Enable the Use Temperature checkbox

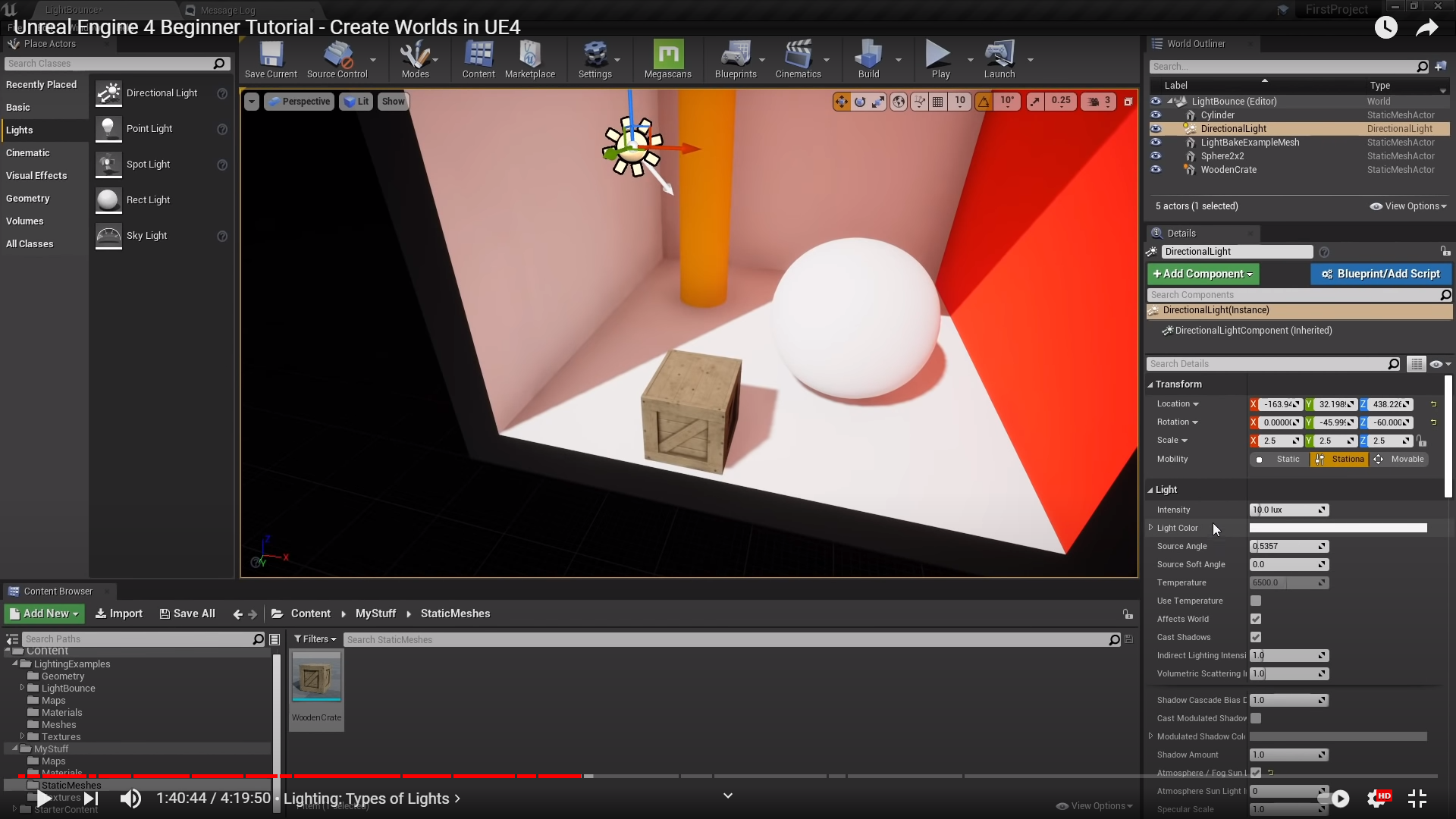pyautogui.click(x=1256, y=601)
